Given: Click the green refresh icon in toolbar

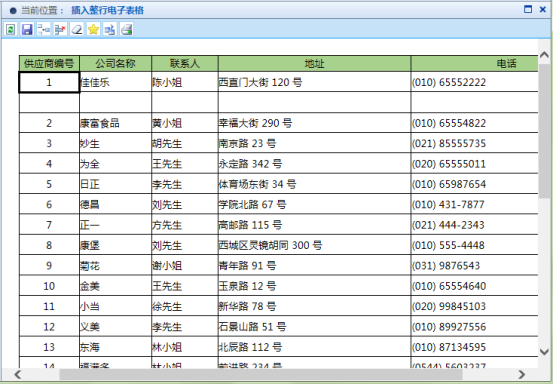Looking at the screenshot, I should 11,29.
